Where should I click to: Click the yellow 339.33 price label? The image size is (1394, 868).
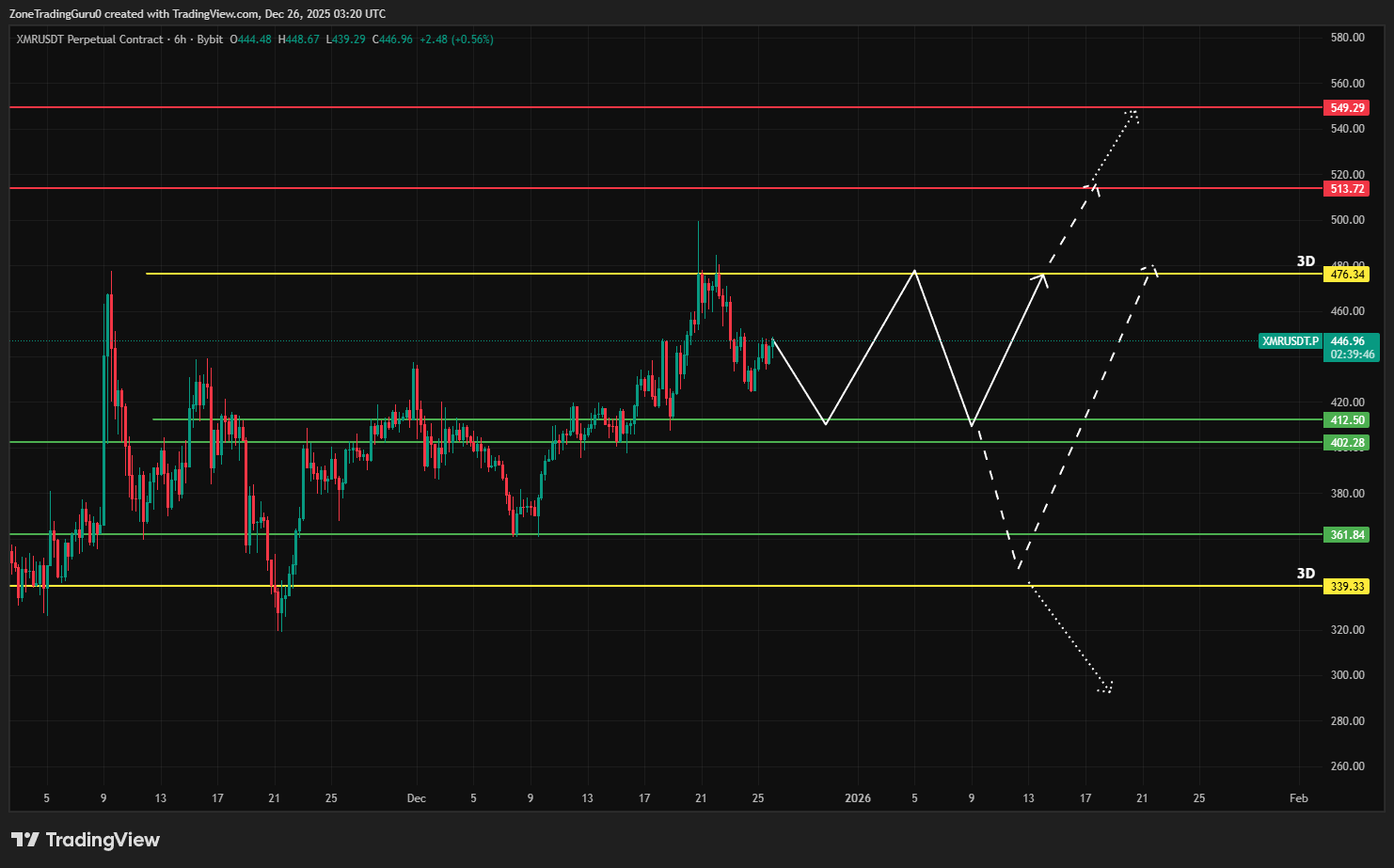point(1347,586)
